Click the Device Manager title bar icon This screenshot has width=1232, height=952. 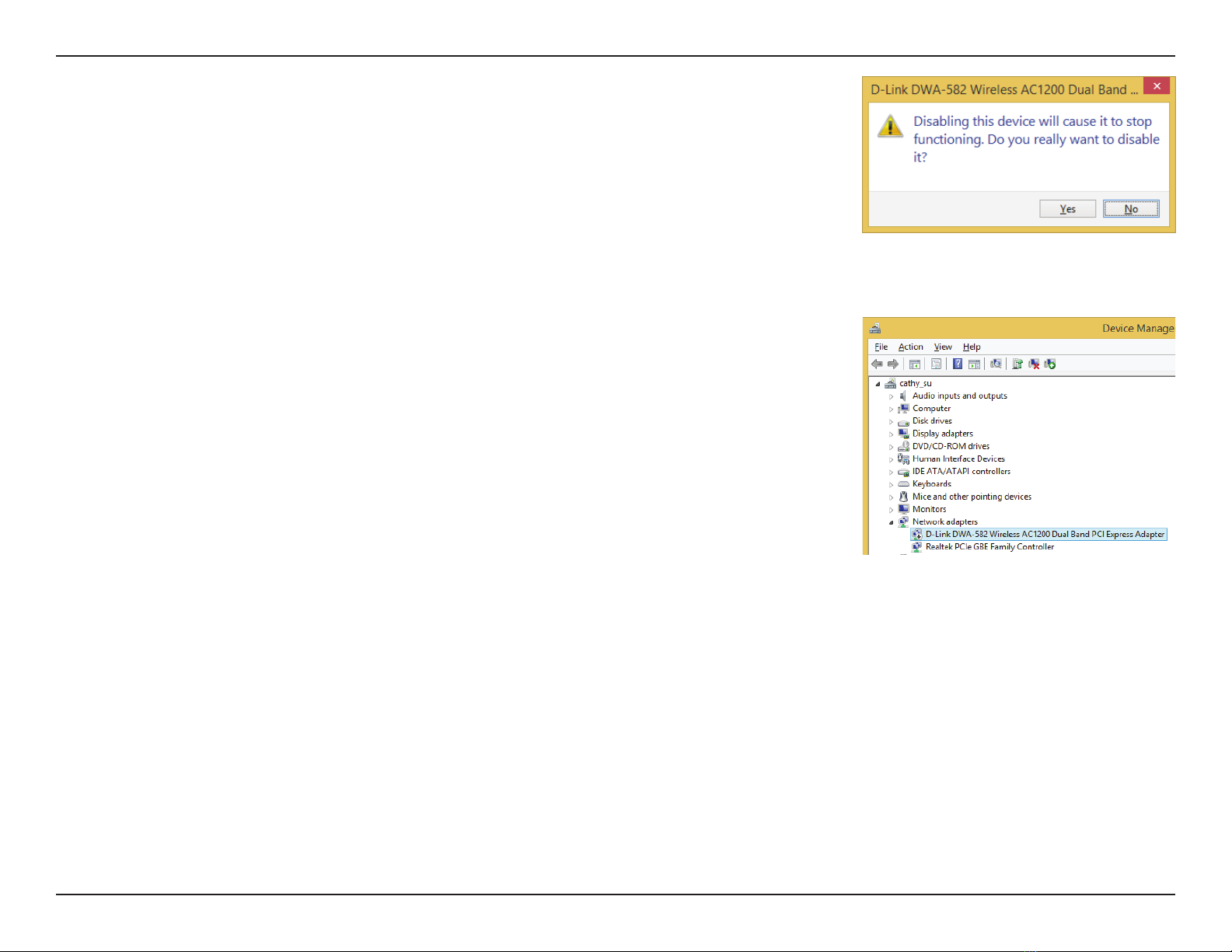click(x=875, y=328)
